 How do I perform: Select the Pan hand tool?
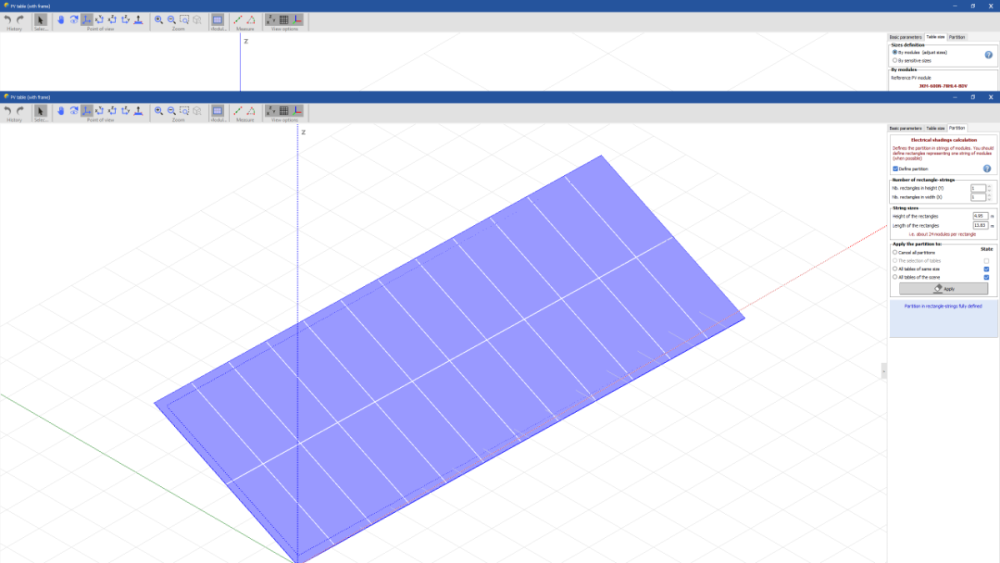point(60,110)
